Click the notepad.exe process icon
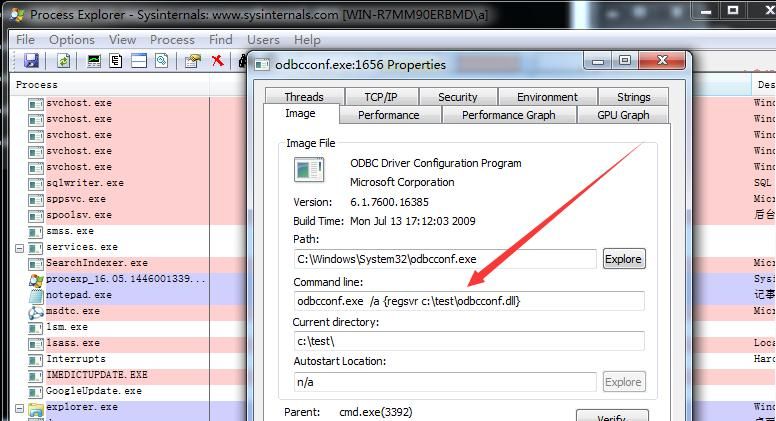The image size is (776, 421). pos(36,296)
